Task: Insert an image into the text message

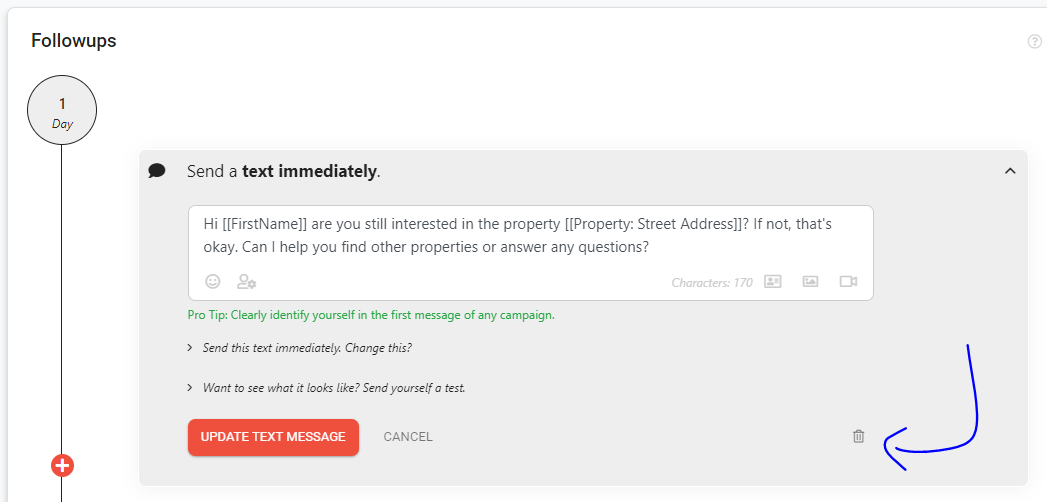Action: pyautogui.click(x=810, y=282)
